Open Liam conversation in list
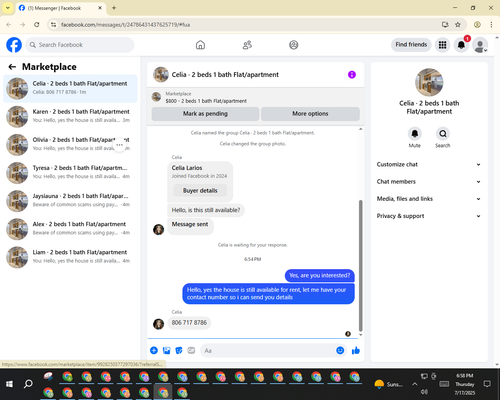Viewport: 500px width, 400px height. pyautogui.click(x=70, y=257)
